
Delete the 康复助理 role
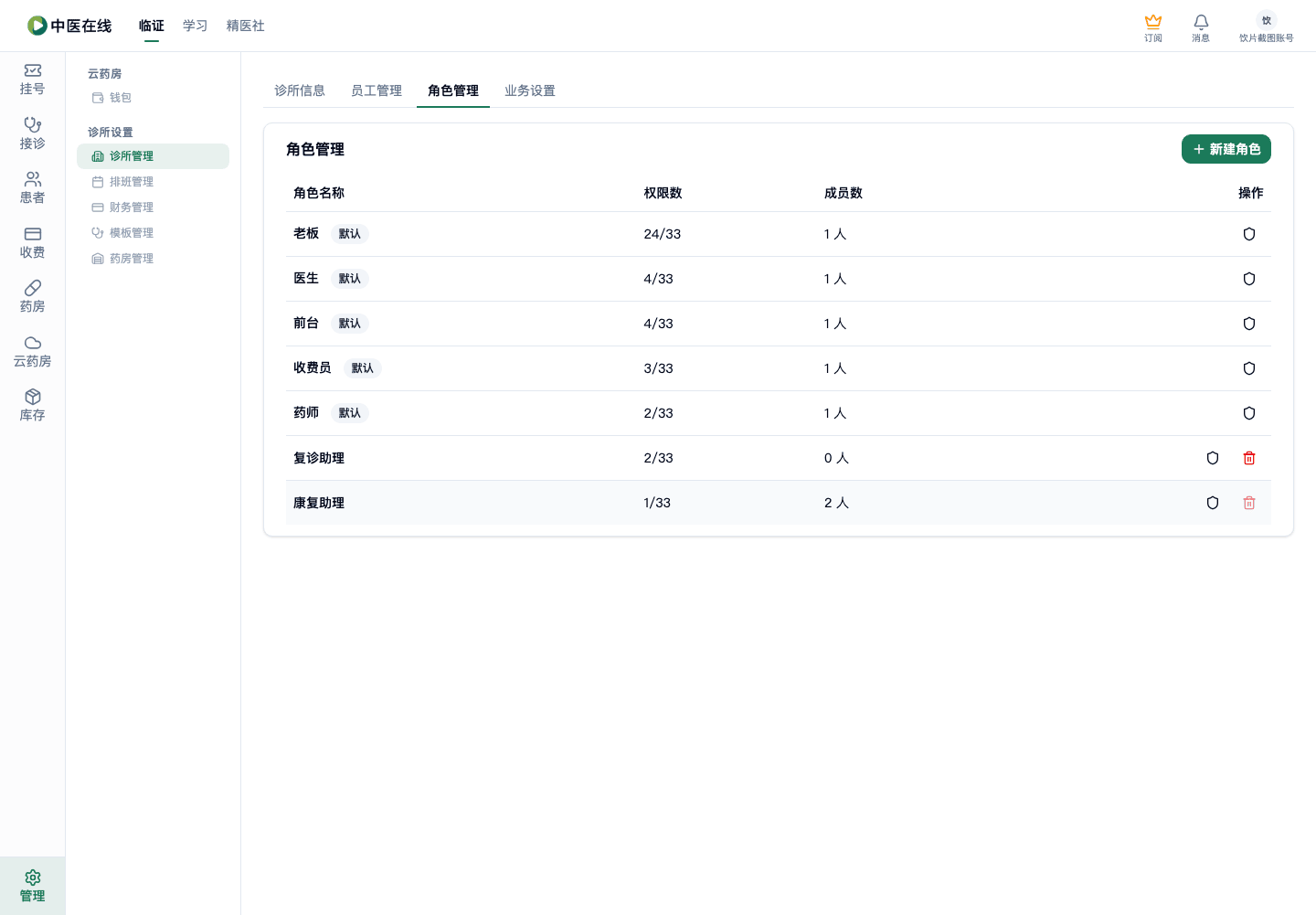coord(1249,503)
